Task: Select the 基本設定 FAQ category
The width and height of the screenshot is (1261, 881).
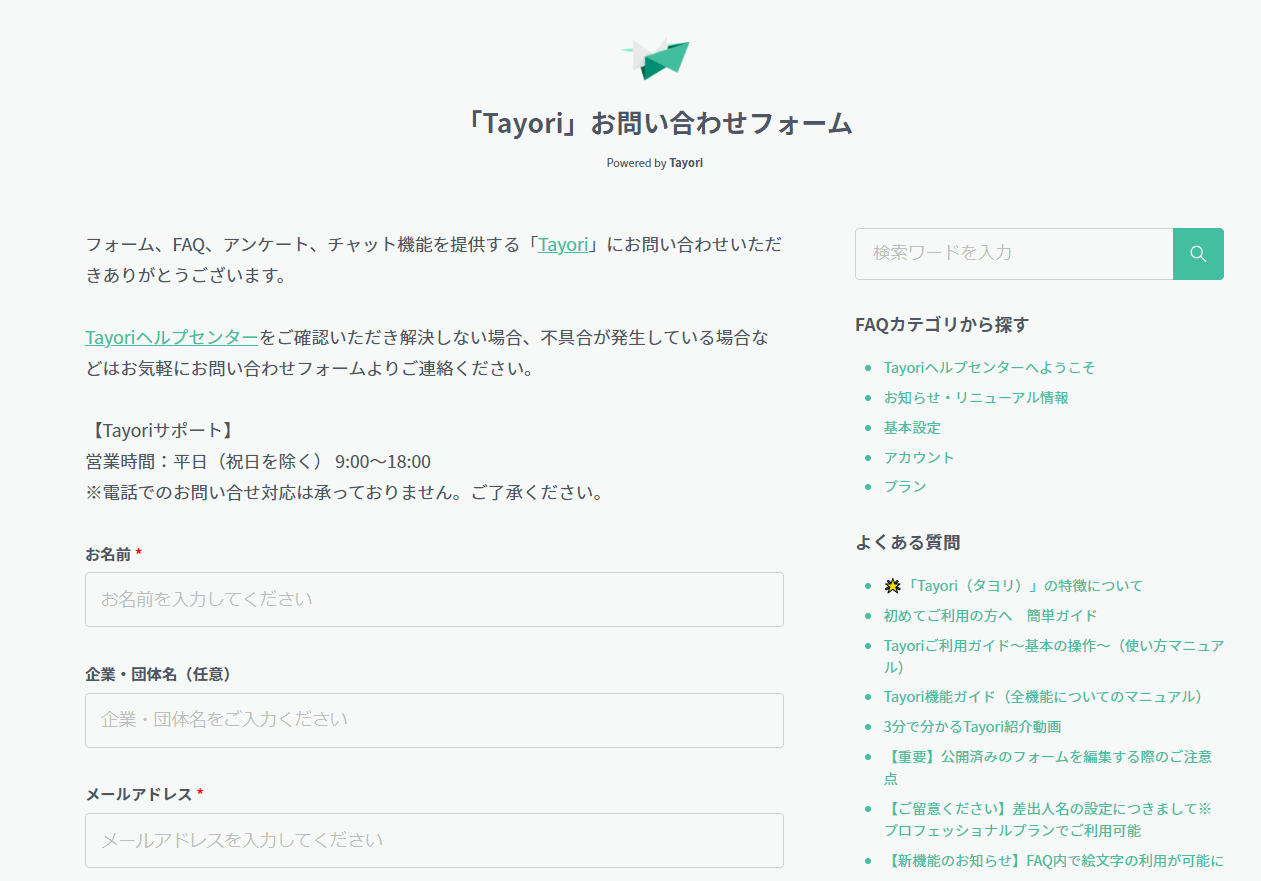Action: pyautogui.click(x=912, y=428)
